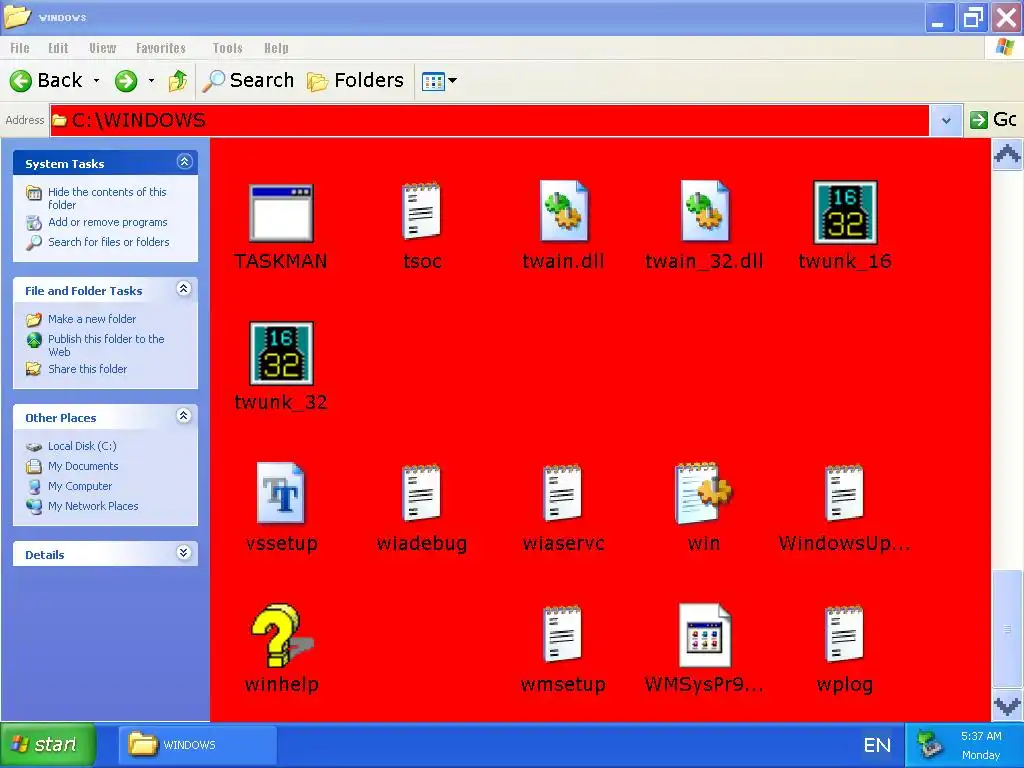
Task: Go to My Network Places
Action: (x=93, y=506)
